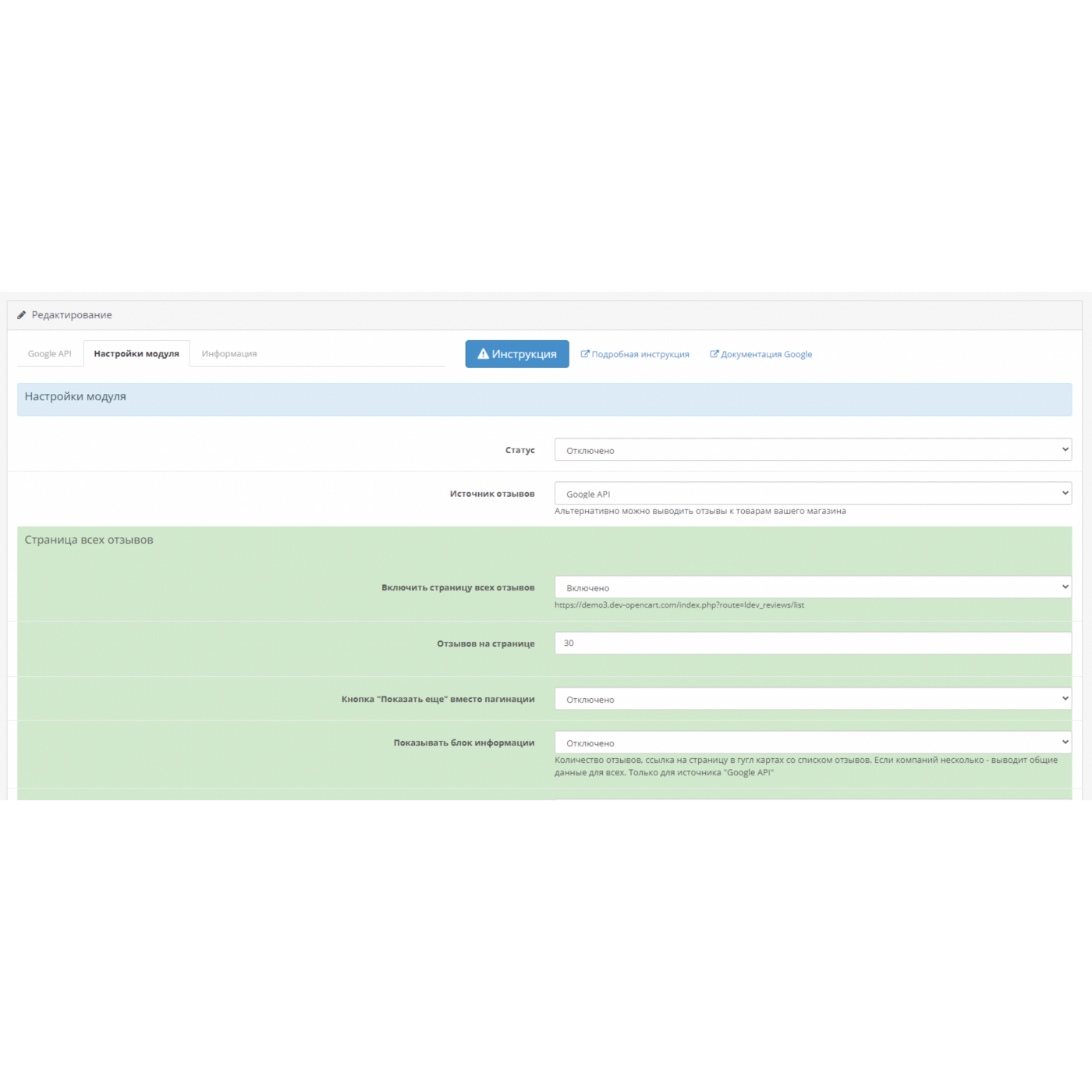Click the green Страница всех отзывов heading
Viewport: 1092px width, 1092px height.
point(89,541)
